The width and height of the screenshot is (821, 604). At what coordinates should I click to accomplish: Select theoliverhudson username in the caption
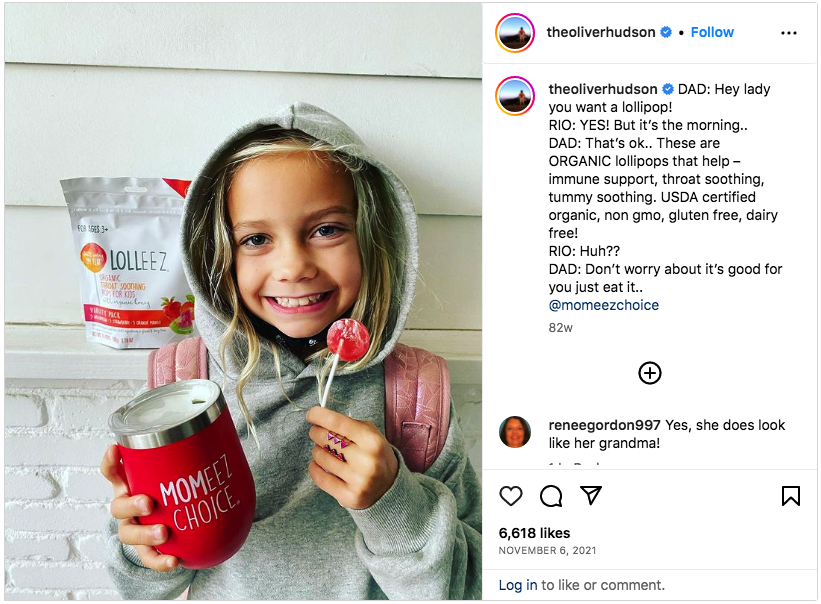[x=603, y=89]
